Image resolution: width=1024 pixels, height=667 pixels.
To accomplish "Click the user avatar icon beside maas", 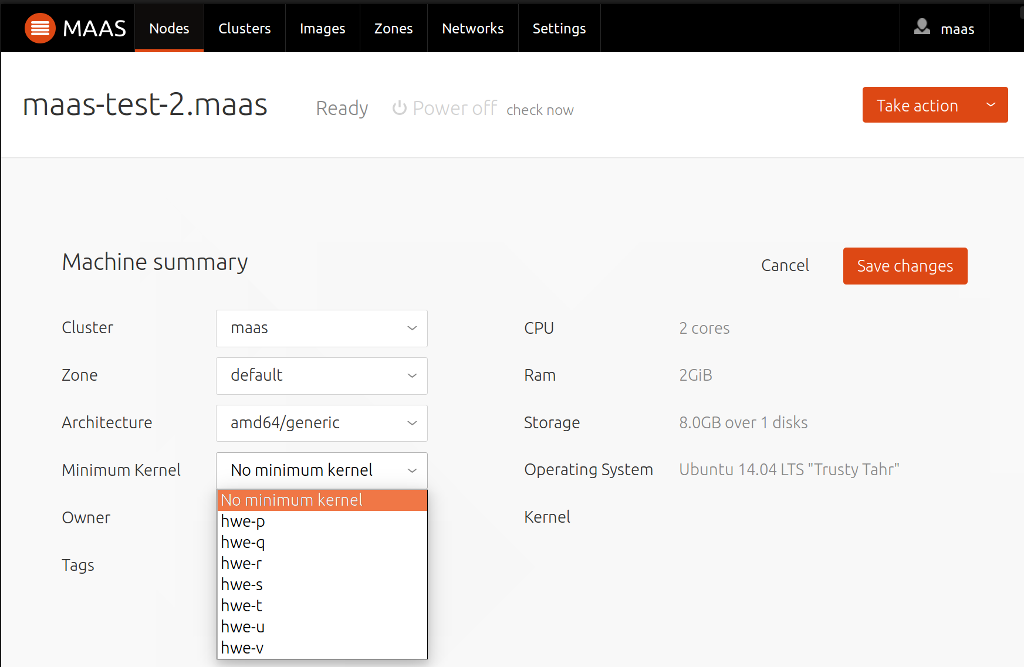I will tap(921, 27).
